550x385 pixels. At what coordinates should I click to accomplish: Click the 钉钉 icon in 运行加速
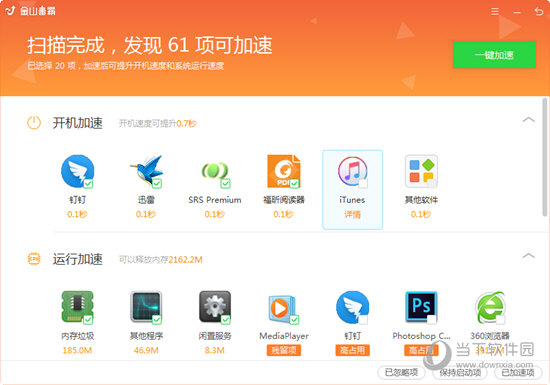coord(353,307)
